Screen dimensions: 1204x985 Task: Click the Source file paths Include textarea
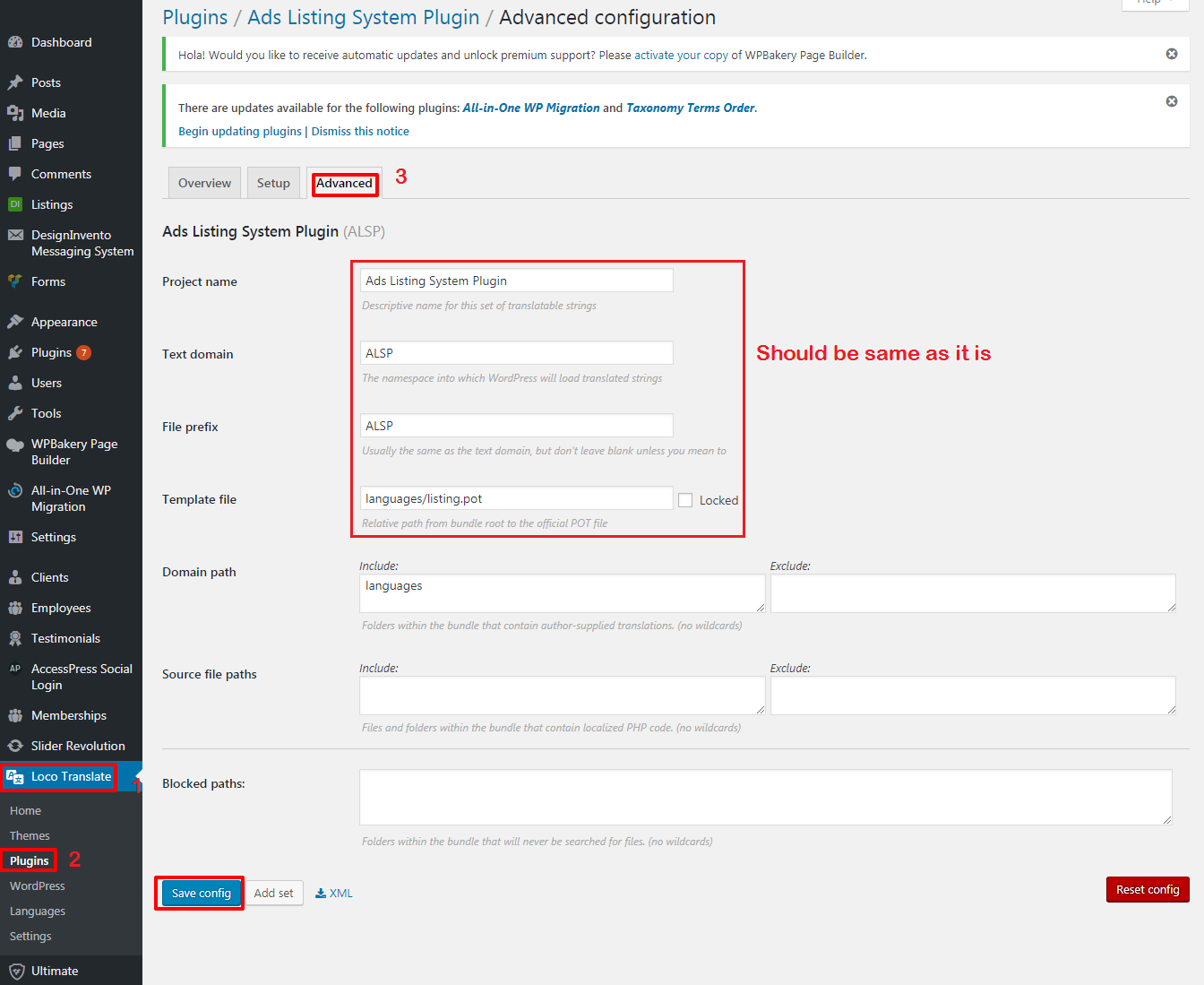tap(563, 696)
